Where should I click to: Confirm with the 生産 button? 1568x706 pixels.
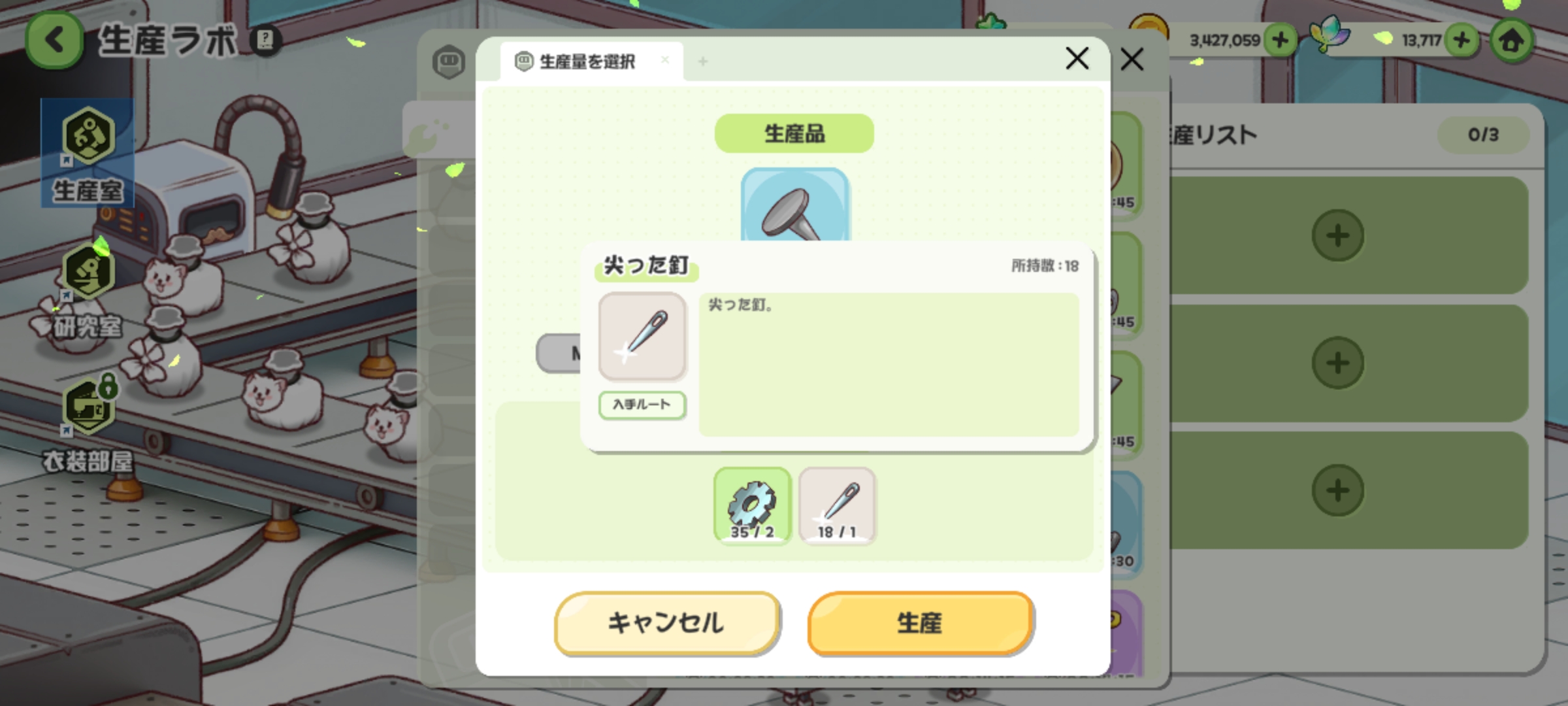pyautogui.click(x=920, y=622)
